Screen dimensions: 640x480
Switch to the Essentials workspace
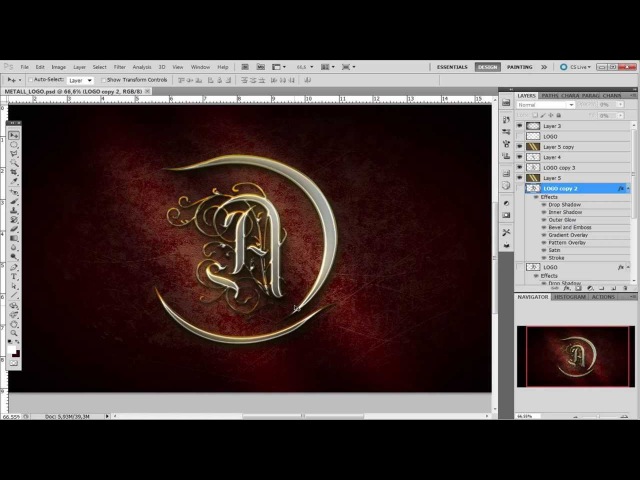452,67
